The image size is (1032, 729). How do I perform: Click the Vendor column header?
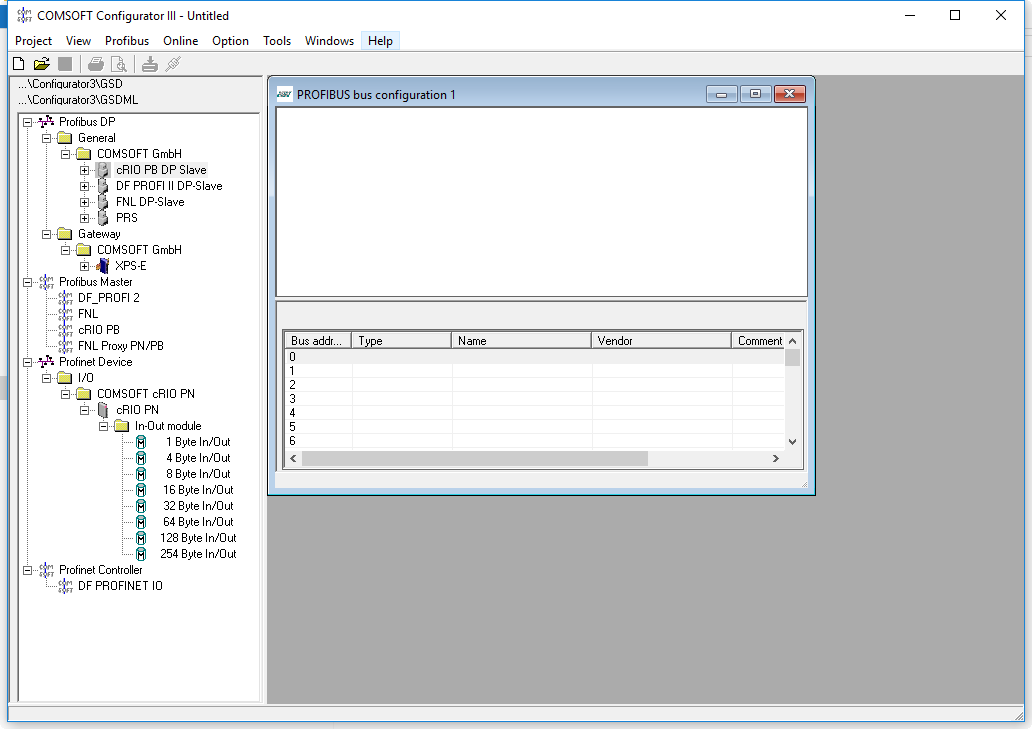(661, 341)
